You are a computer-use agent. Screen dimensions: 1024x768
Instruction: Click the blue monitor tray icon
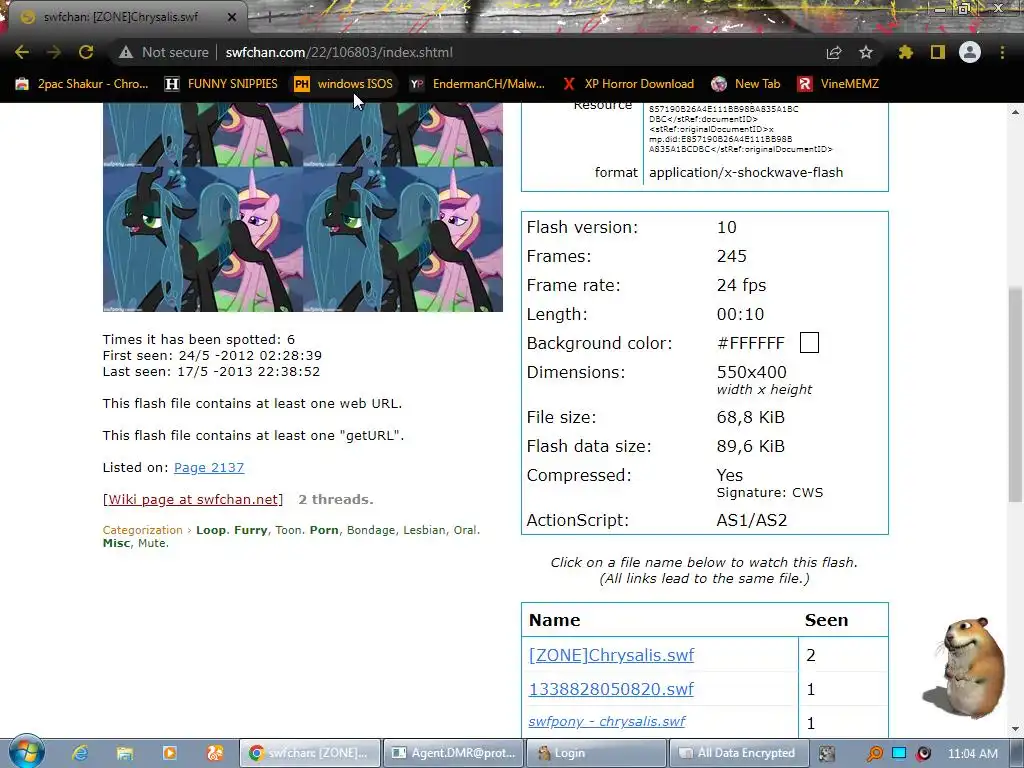[899, 753]
